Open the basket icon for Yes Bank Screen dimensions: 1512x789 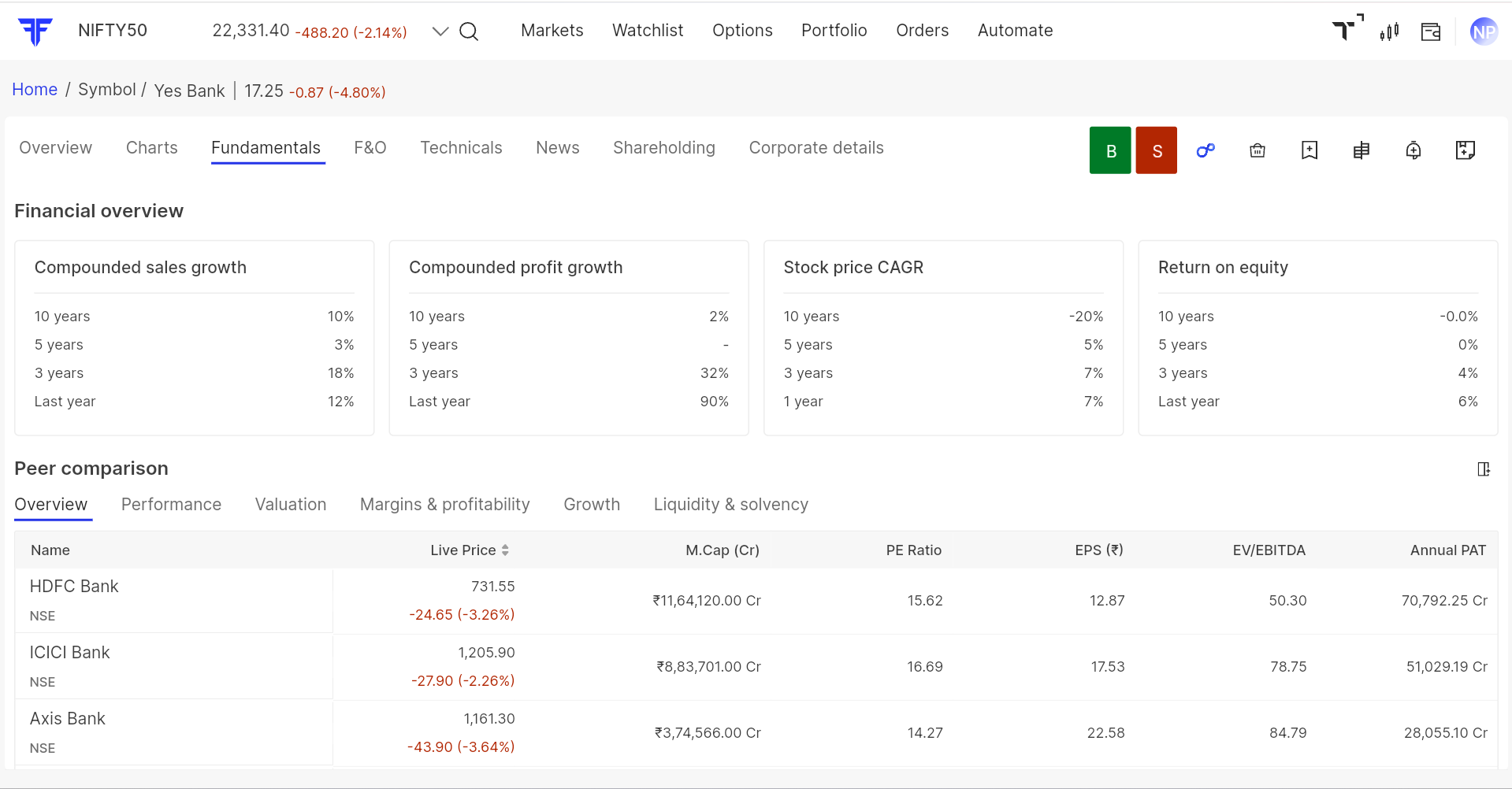pos(1258,150)
